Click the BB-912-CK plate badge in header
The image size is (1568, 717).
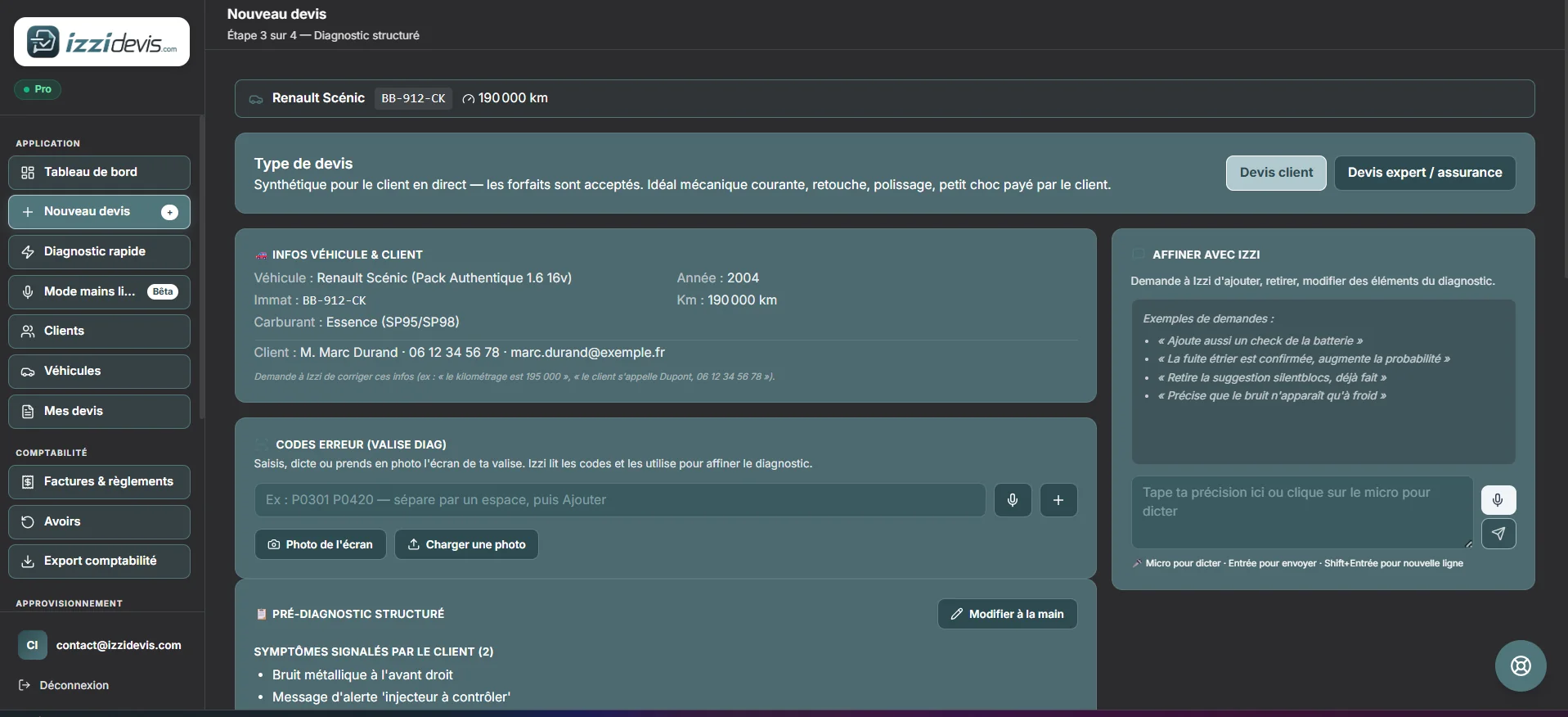click(413, 98)
